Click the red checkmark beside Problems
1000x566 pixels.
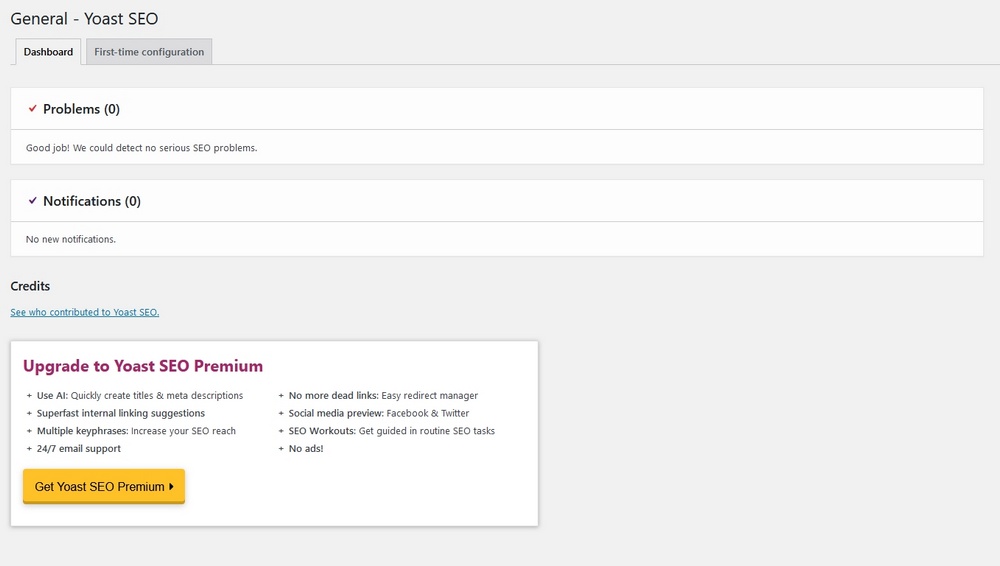pyautogui.click(x=33, y=108)
